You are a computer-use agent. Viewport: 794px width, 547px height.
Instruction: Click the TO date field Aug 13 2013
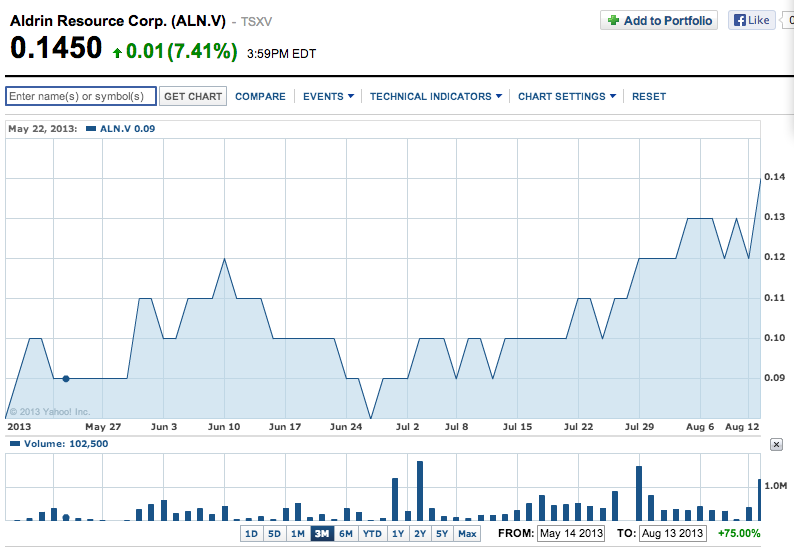672,533
